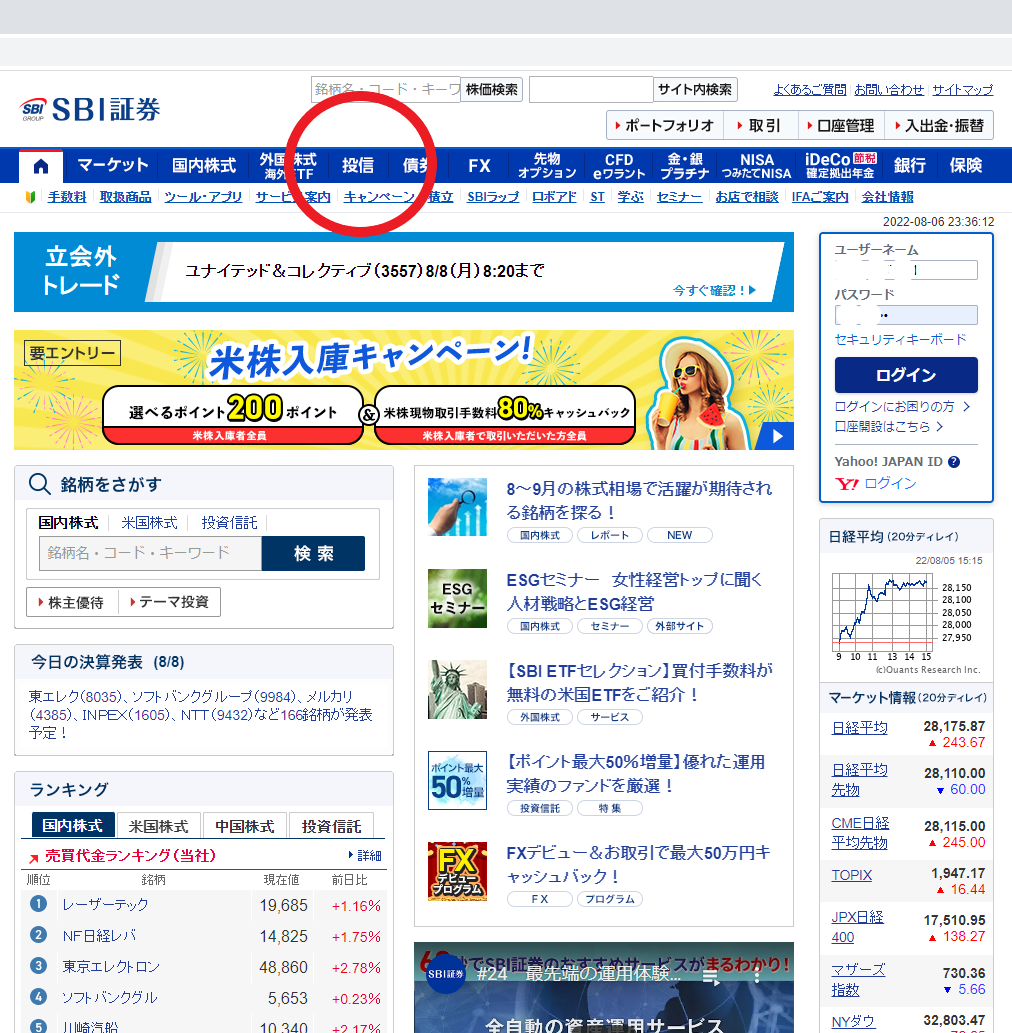Open the 投信 navigation menu

coord(358,165)
